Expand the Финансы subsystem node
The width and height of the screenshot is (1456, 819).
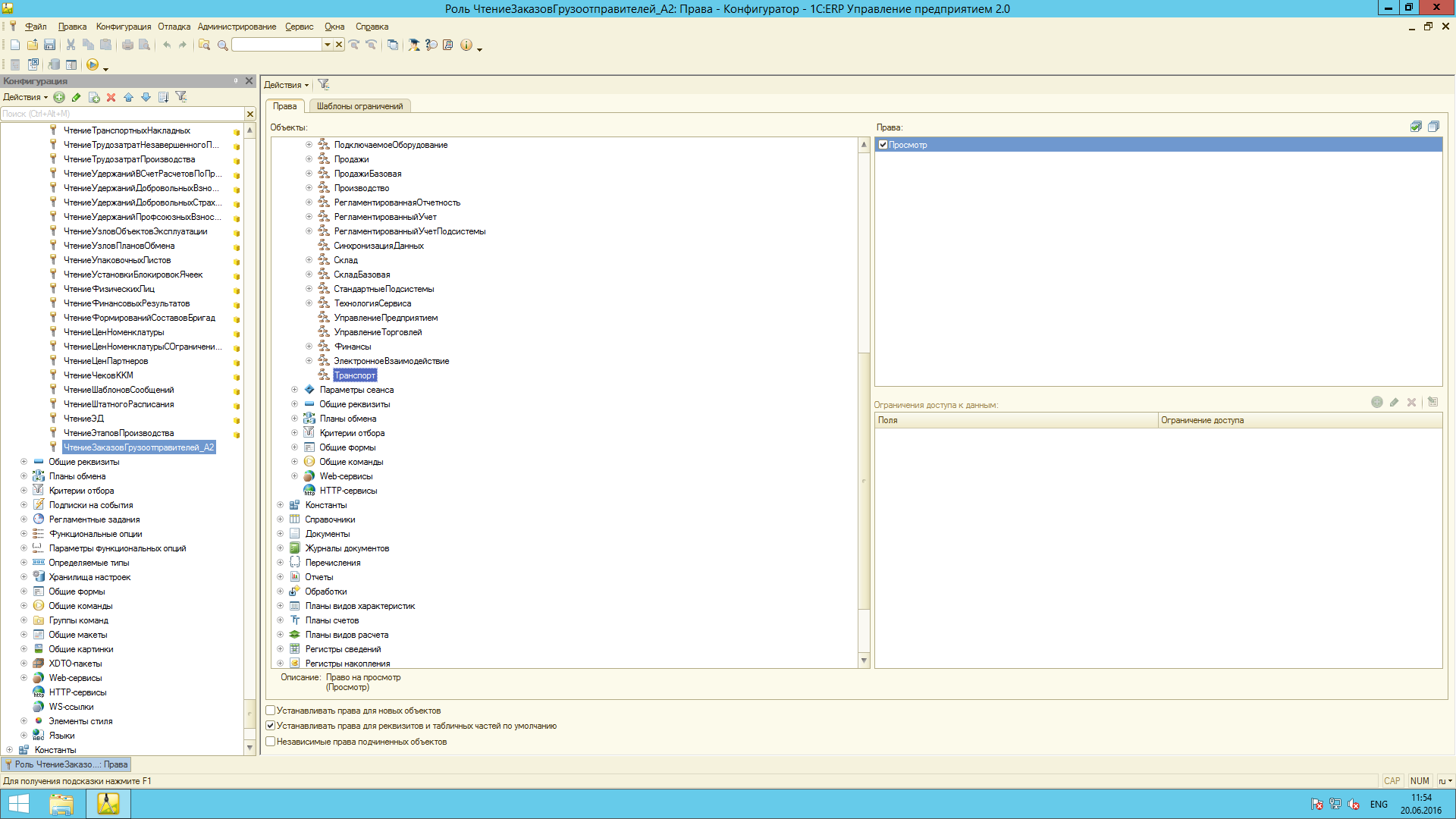tap(309, 347)
